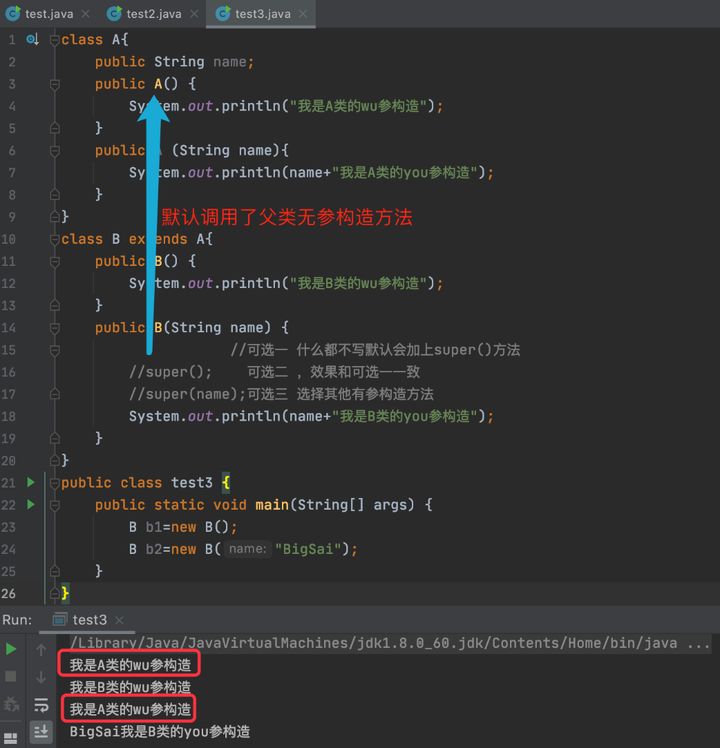The image size is (720, 748).
Task: Toggle scroll-to-end icon in Run panel
Action: [x=41, y=731]
